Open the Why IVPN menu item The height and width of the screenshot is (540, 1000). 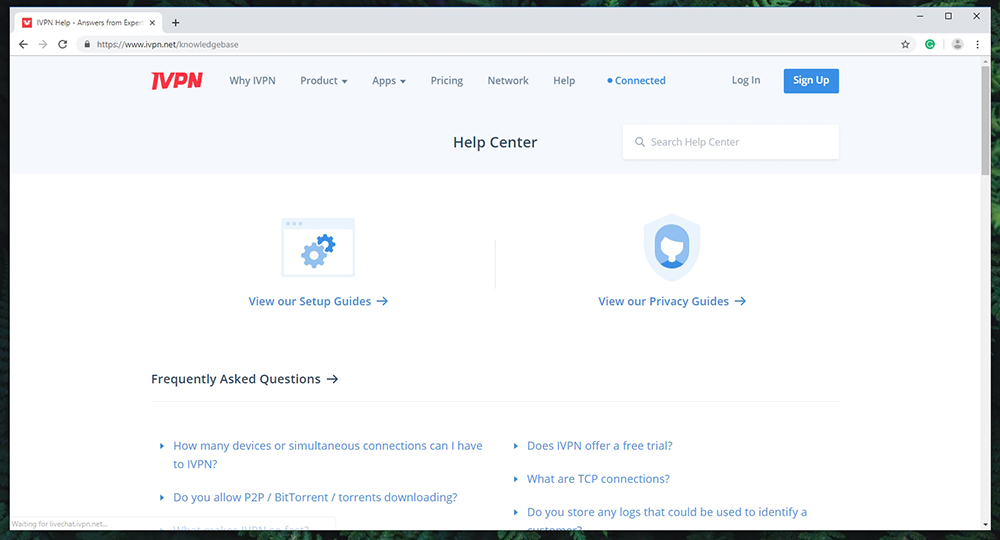tap(253, 80)
